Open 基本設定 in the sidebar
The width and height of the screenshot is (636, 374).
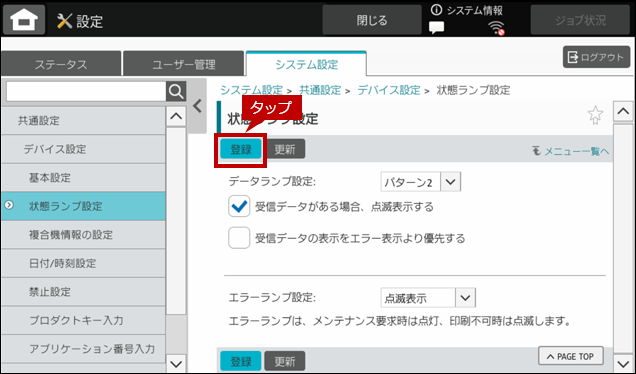pos(83,177)
